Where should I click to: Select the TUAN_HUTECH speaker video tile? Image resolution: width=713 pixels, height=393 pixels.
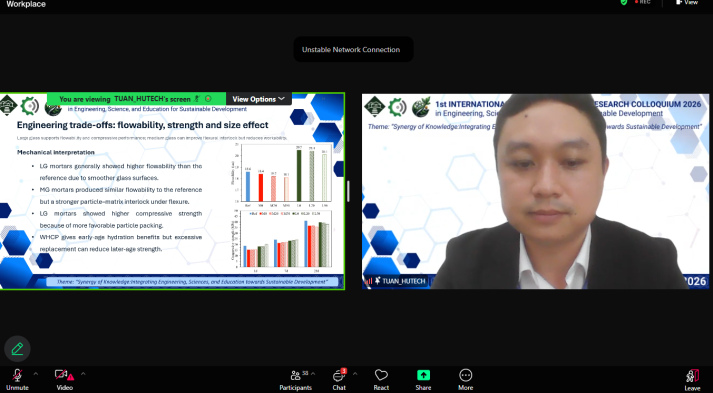(x=535, y=191)
